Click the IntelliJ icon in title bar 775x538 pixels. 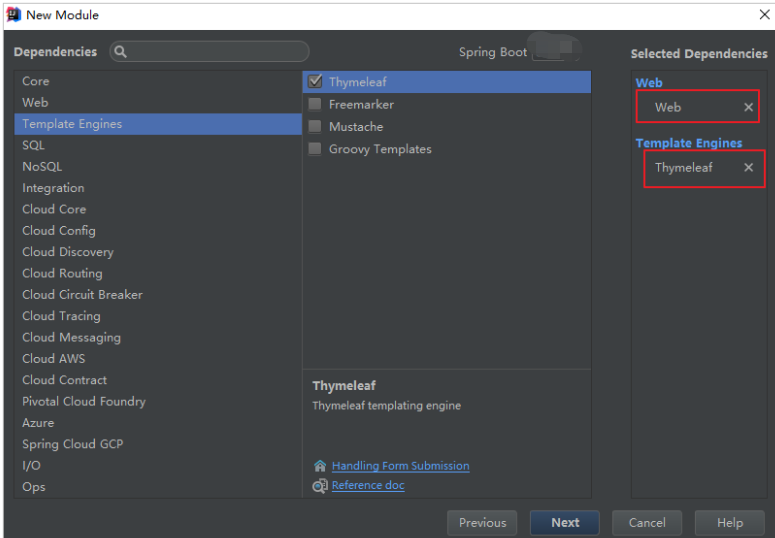(x=13, y=15)
